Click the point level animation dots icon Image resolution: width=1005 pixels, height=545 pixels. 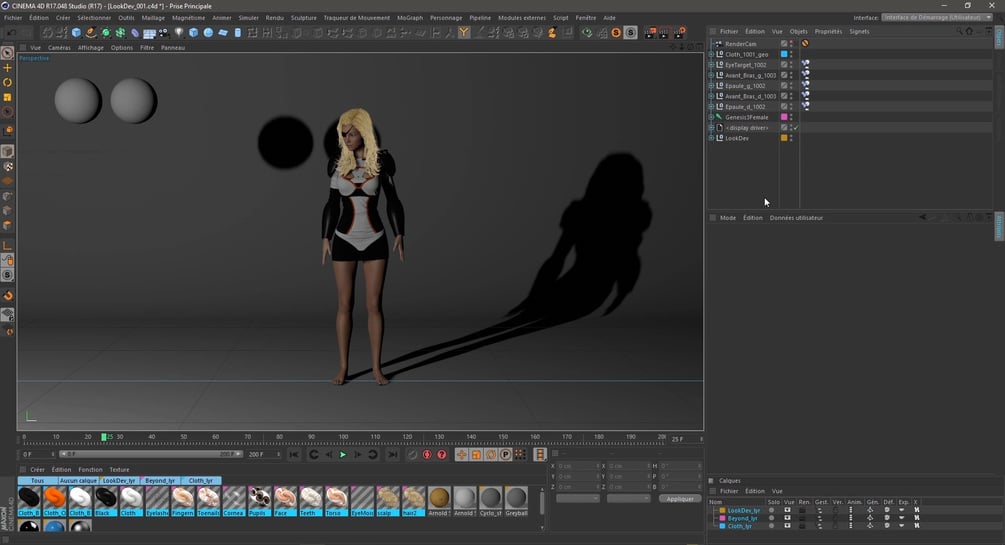coord(520,455)
